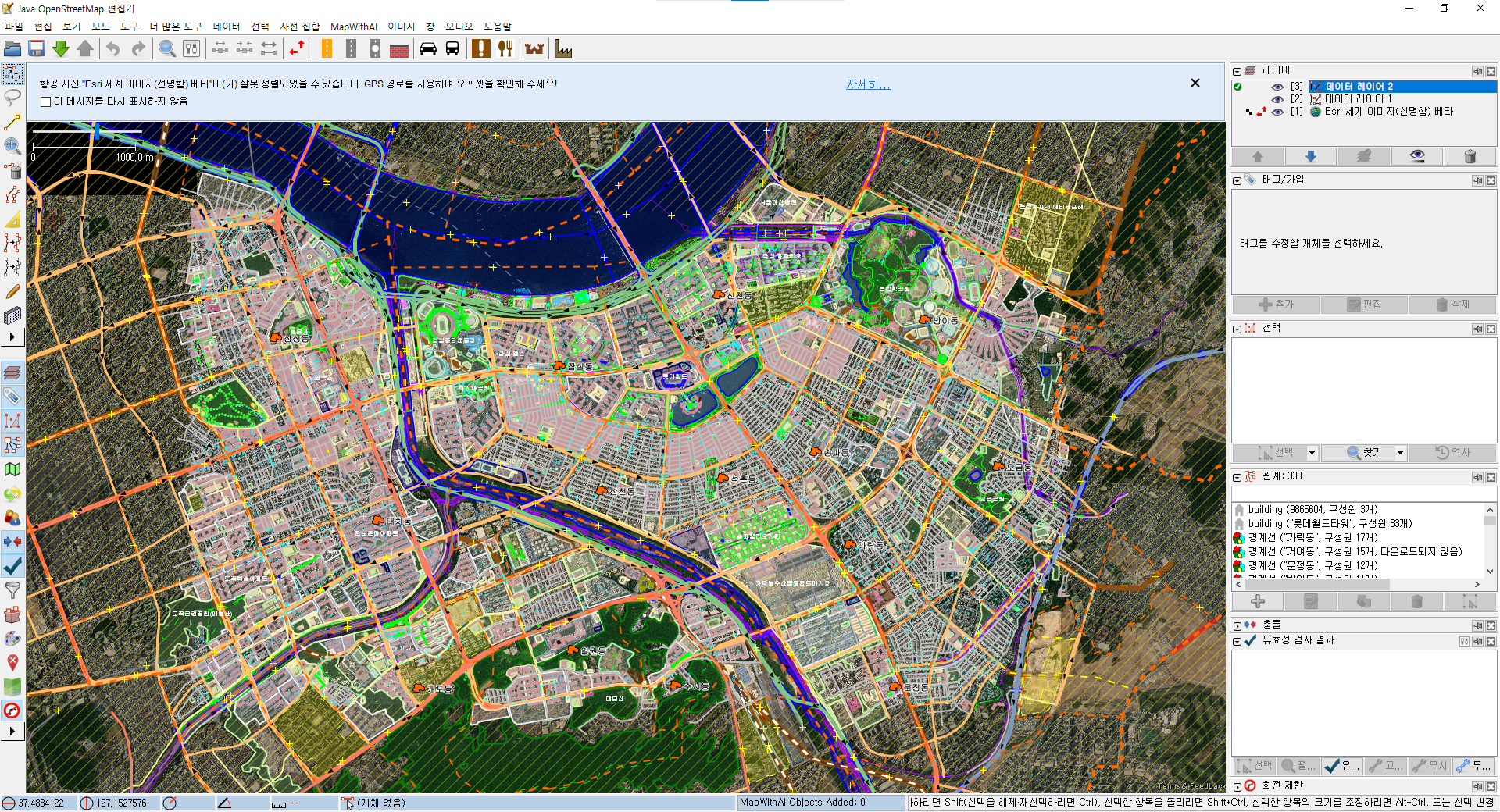Click the Undo arrow in toolbar

click(113, 49)
